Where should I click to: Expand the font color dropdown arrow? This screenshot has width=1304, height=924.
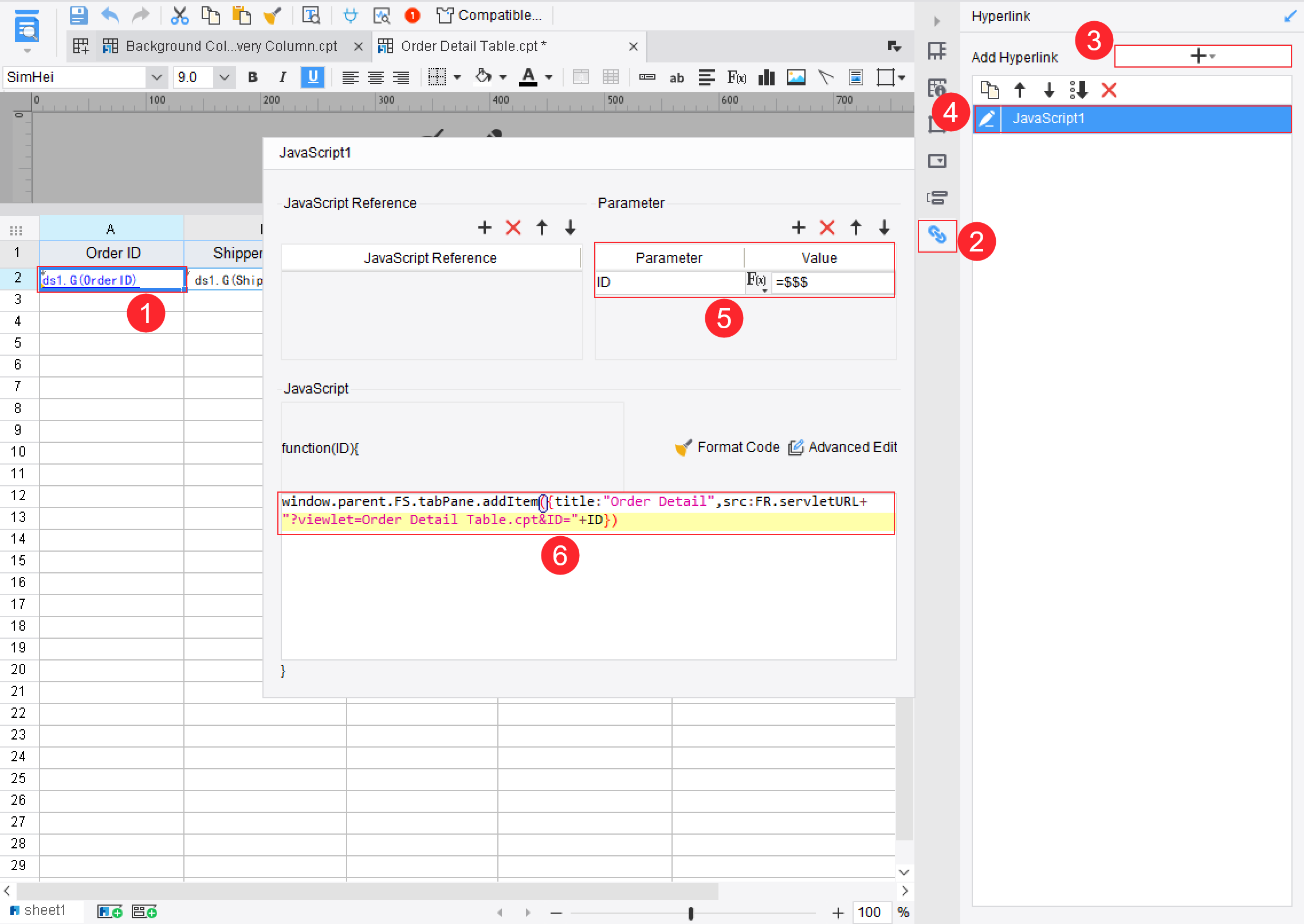pos(549,77)
